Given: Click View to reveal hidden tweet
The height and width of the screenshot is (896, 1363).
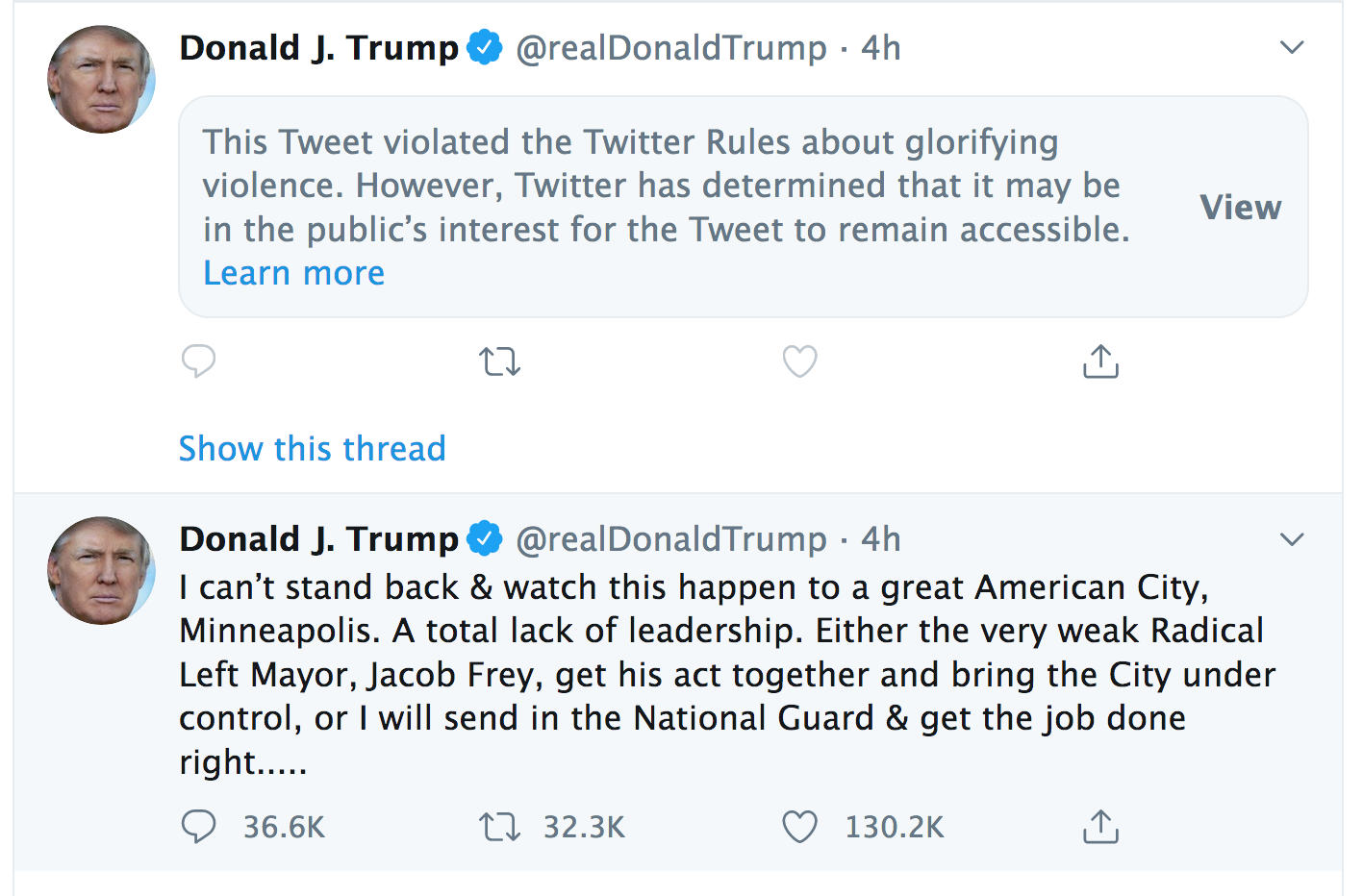Looking at the screenshot, I should pyautogui.click(x=1240, y=207).
